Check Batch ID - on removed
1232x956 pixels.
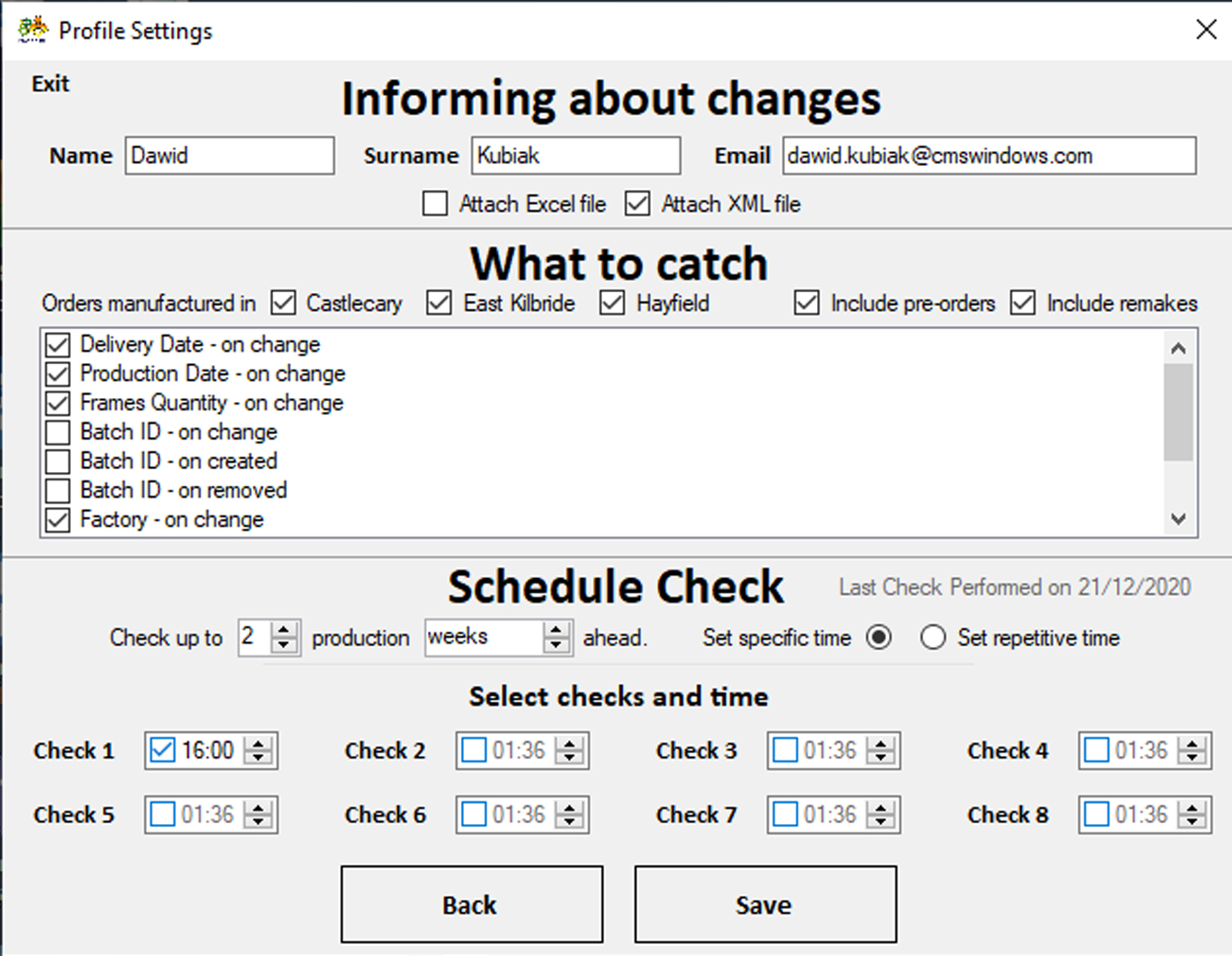click(x=58, y=490)
